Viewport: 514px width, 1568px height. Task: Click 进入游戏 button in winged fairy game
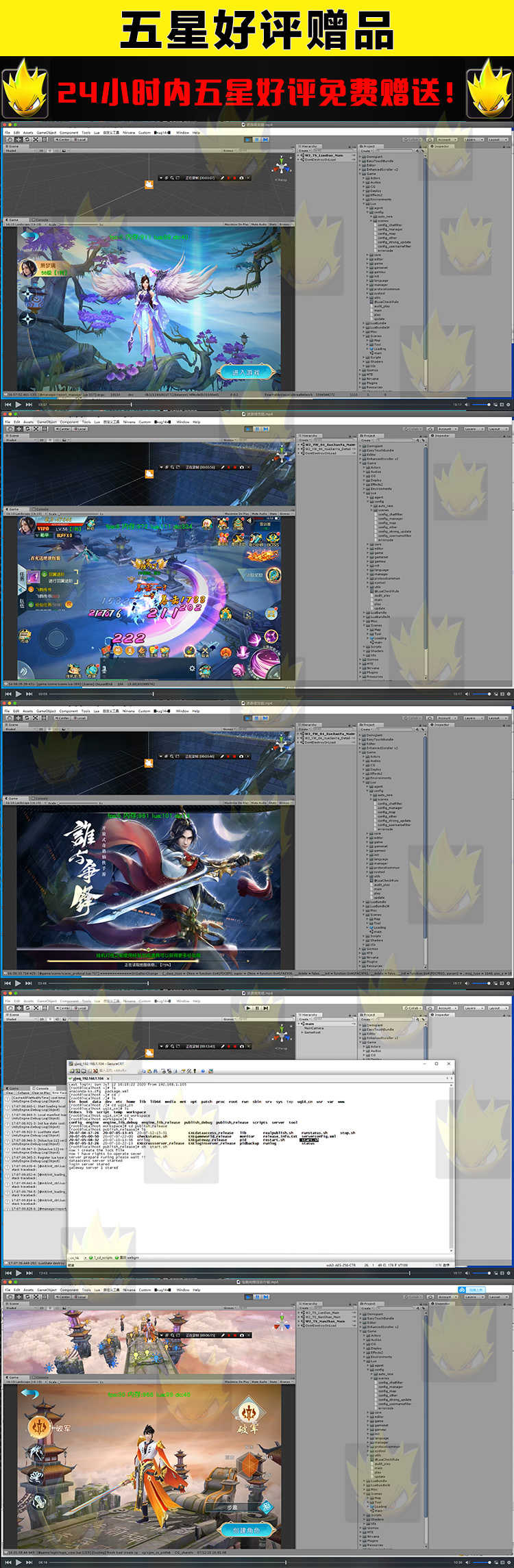247,372
